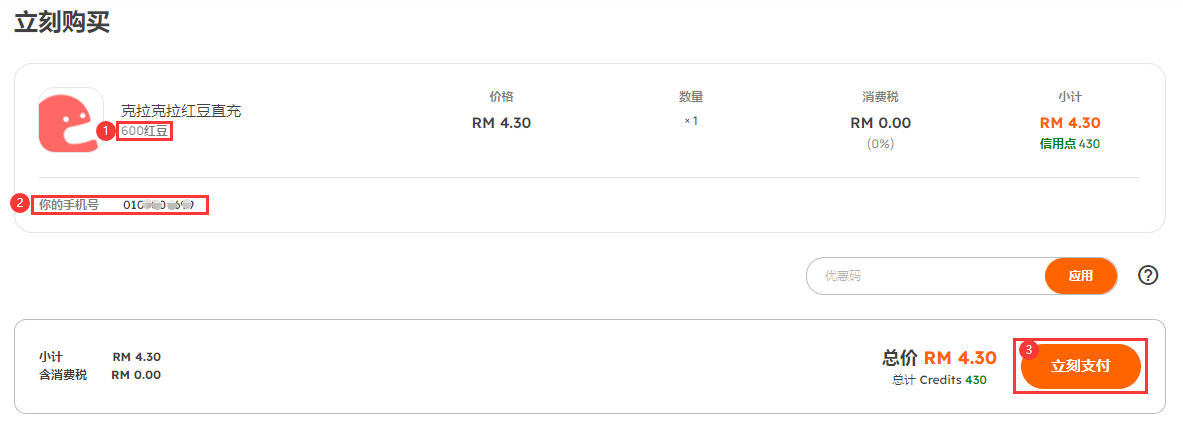The width and height of the screenshot is (1183, 422).
Task: Click the 克拉克拉红豆直充 product title
Action: pos(181,111)
